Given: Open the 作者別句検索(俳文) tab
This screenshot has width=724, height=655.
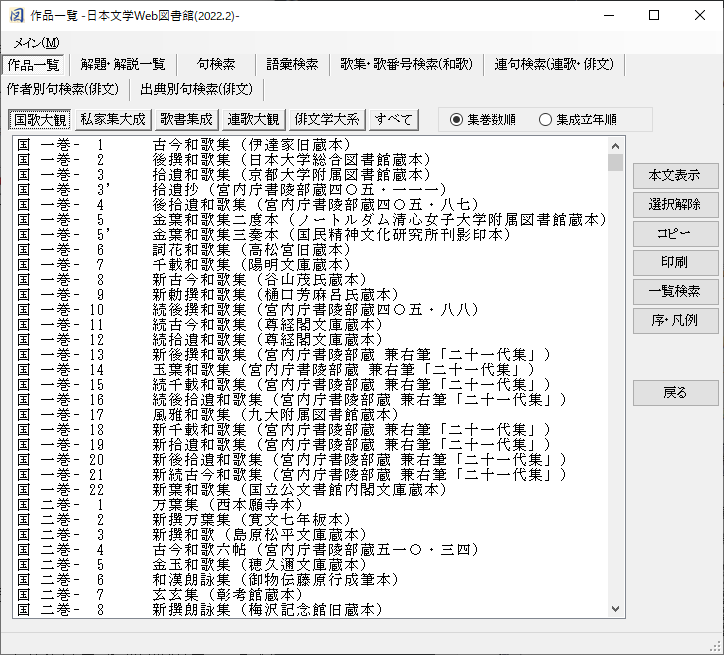Looking at the screenshot, I should click(63, 89).
